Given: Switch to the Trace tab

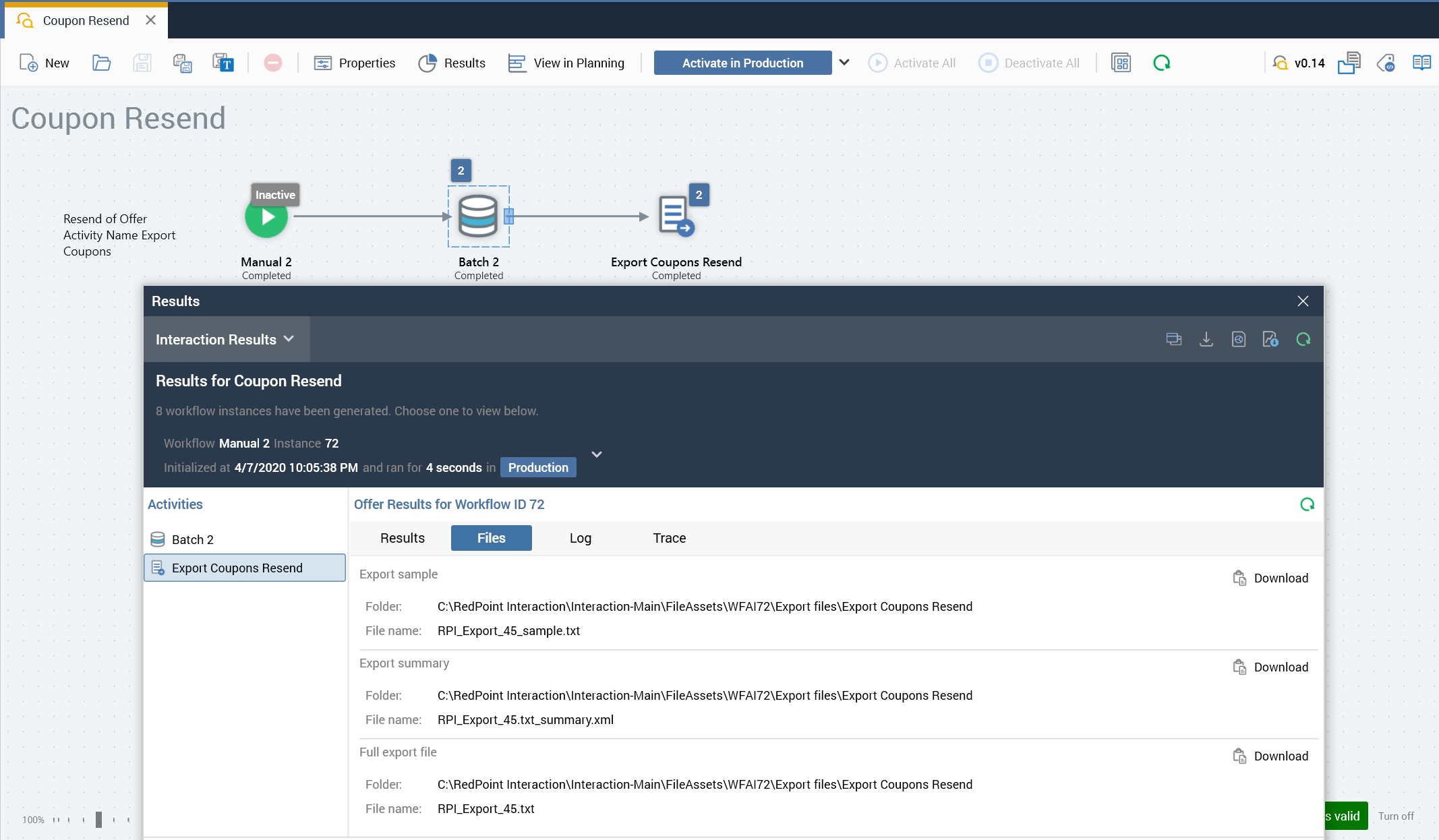Looking at the screenshot, I should point(669,538).
